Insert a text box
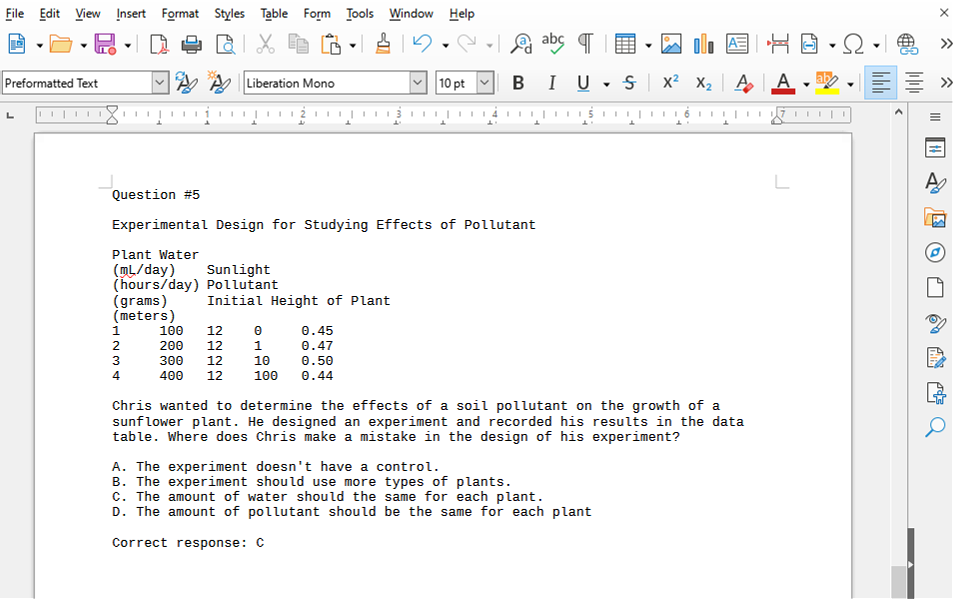The height and width of the screenshot is (599, 953). pos(737,44)
